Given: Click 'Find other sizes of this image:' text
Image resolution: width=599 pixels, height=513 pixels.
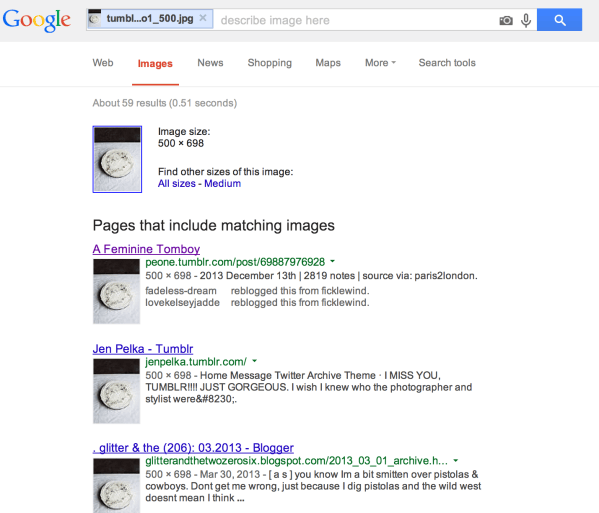Looking at the screenshot, I should coord(226,172).
